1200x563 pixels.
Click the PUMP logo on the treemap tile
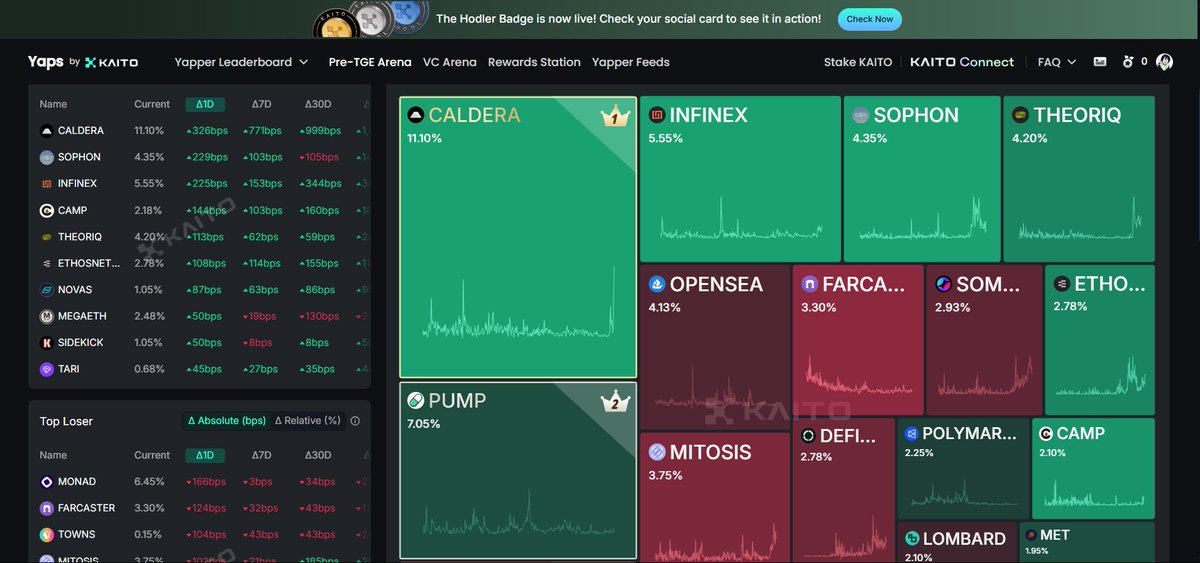(x=415, y=401)
